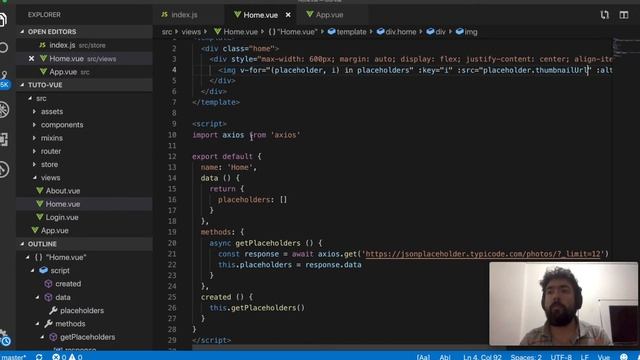The width and height of the screenshot is (640, 360).
Task: Click "this.getPlaceholders()" in the code
Action: [x=257, y=308]
